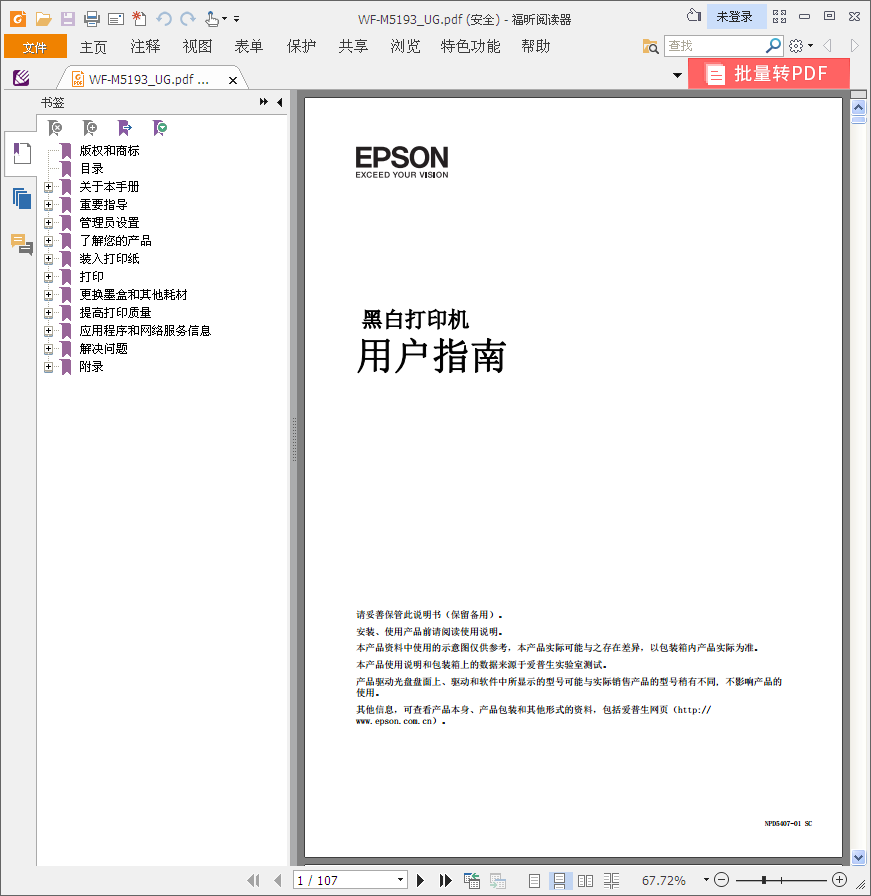Click the bookmark options dropdown icon
The width and height of the screenshot is (871, 896).
click(x=160, y=128)
